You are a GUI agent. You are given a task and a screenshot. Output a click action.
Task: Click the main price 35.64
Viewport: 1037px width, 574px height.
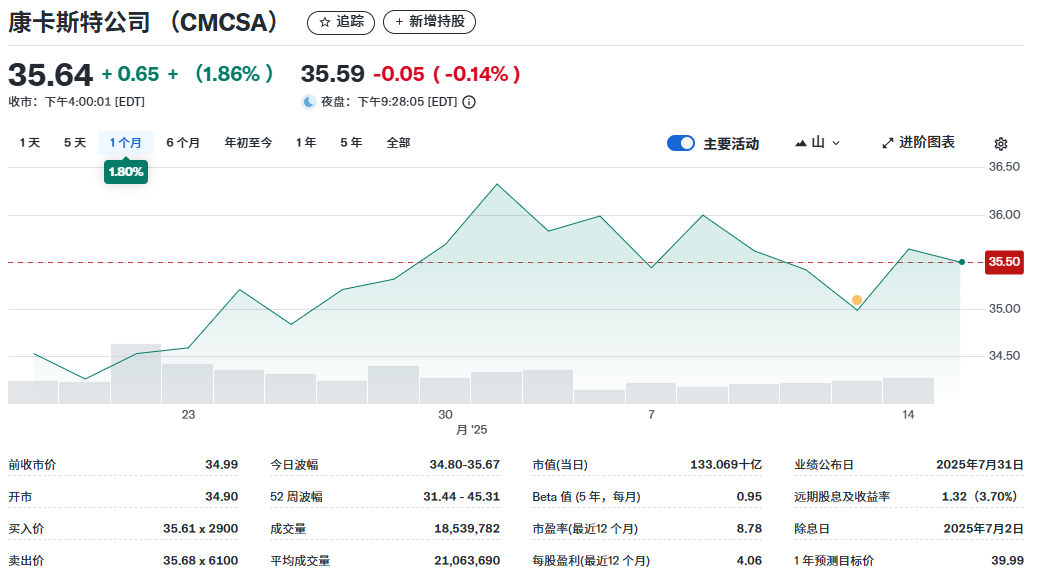[50, 75]
